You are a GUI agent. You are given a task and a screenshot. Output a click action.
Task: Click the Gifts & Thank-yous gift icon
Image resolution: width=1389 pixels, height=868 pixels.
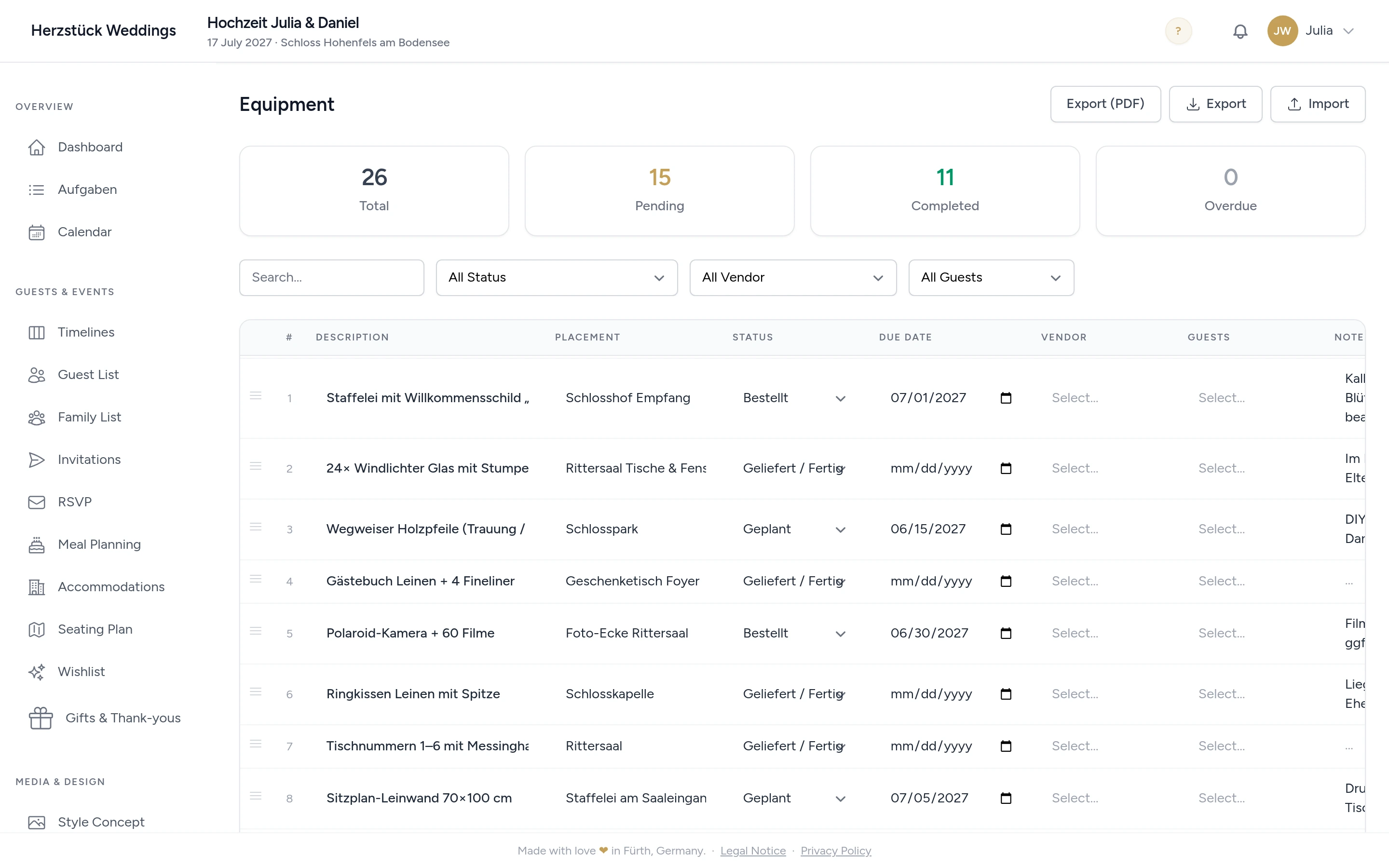tap(41, 718)
